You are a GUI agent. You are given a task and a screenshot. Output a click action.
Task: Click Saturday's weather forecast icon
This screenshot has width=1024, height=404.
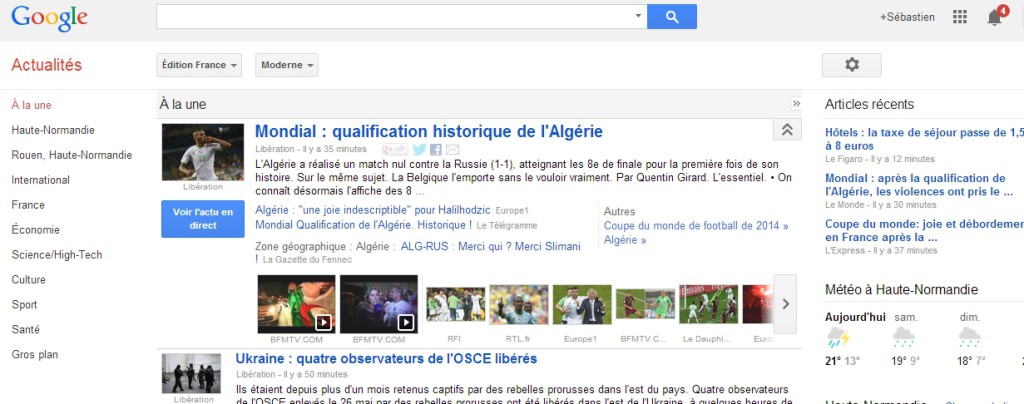pyautogui.click(x=903, y=337)
